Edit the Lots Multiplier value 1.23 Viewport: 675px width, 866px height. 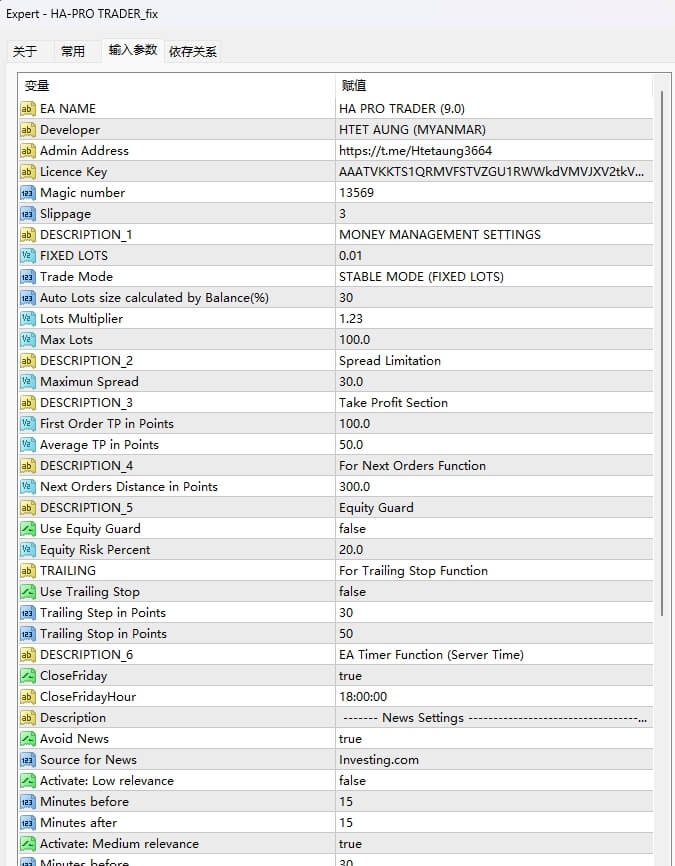[351, 318]
